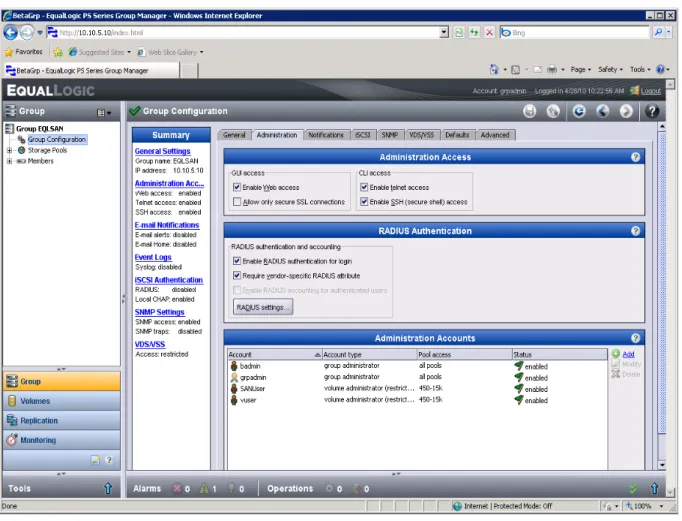Click the browser address bar

tap(249, 33)
